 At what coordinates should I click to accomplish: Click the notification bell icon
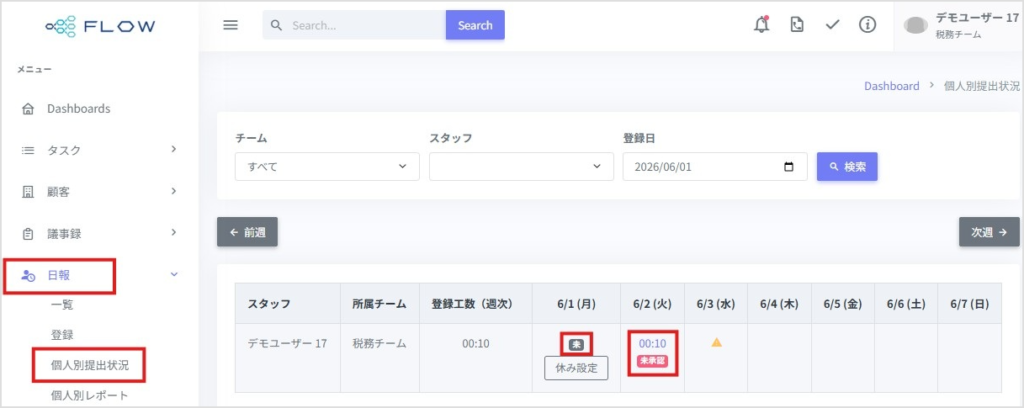[x=761, y=25]
